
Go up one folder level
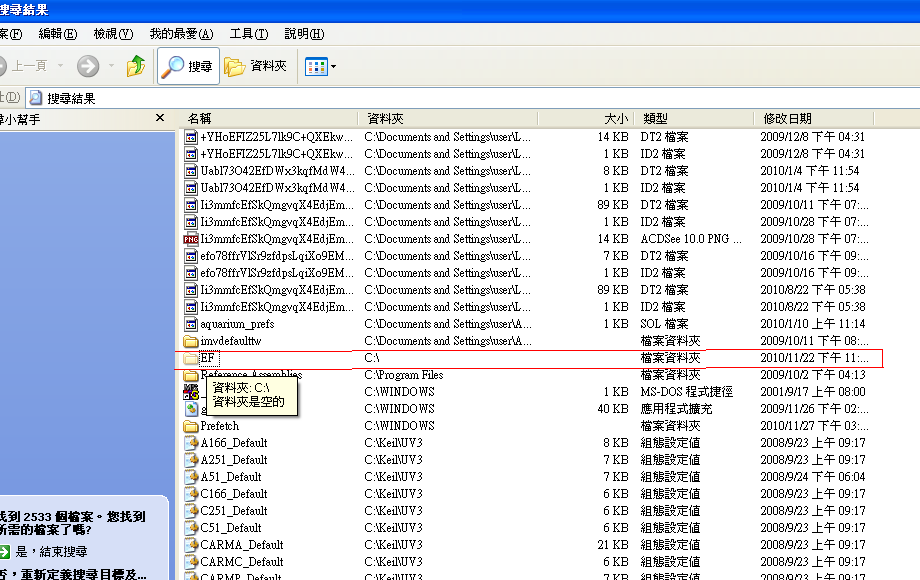[x=136, y=66]
